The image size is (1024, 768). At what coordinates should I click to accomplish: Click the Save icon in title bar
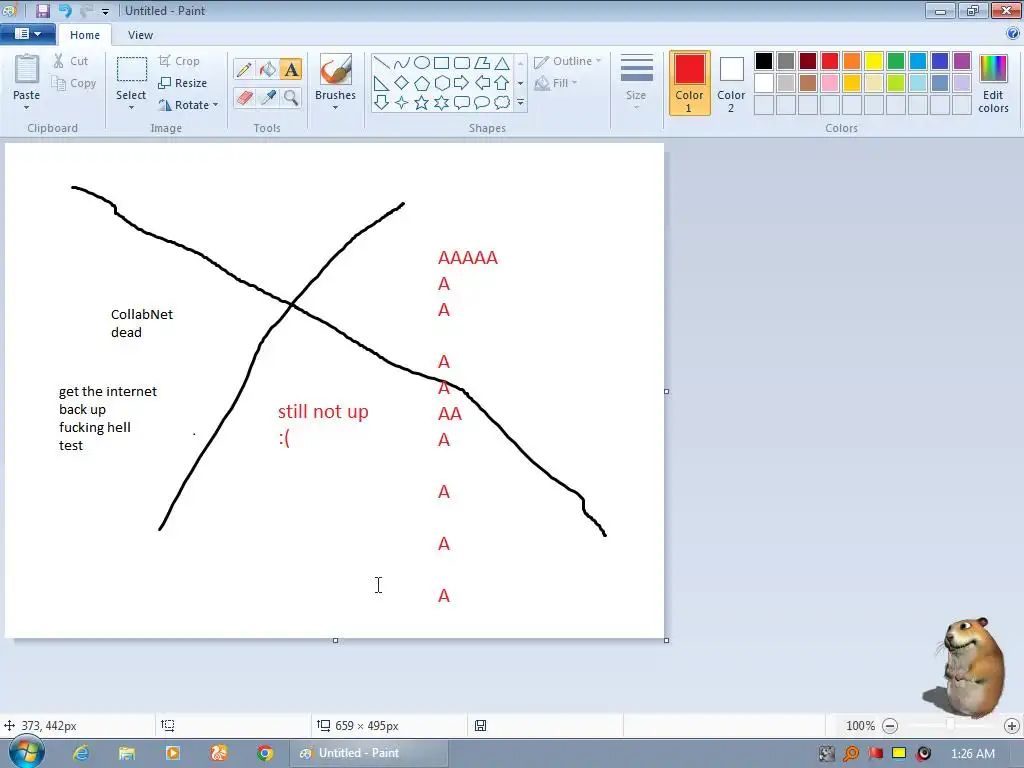43,10
